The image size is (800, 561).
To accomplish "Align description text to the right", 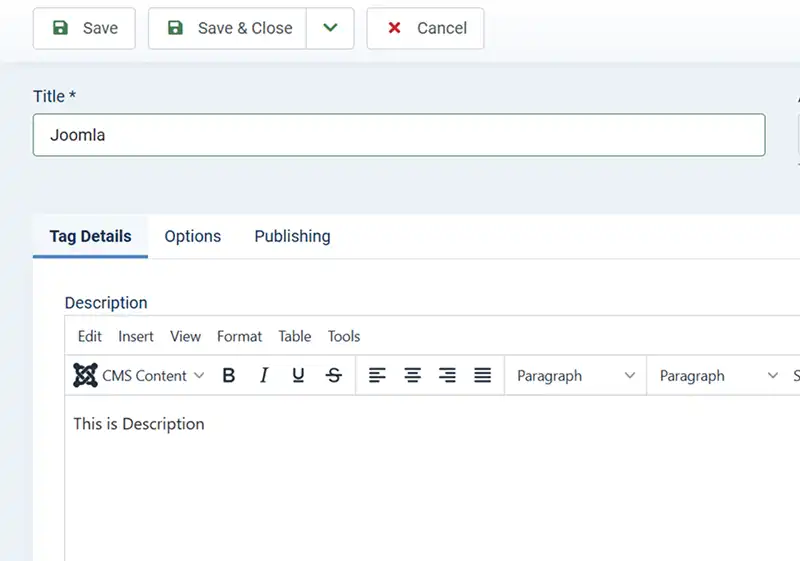I will pos(447,375).
